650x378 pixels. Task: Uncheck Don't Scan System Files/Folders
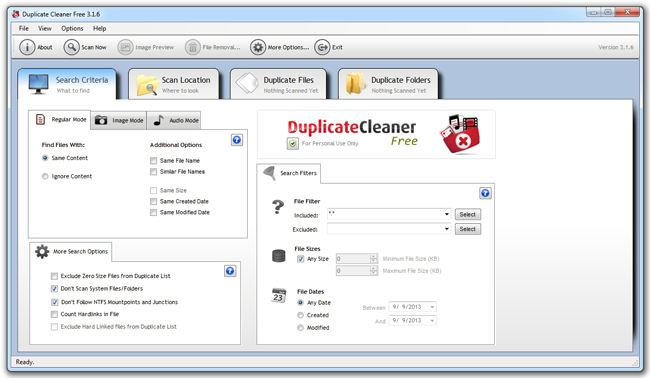tap(54, 288)
